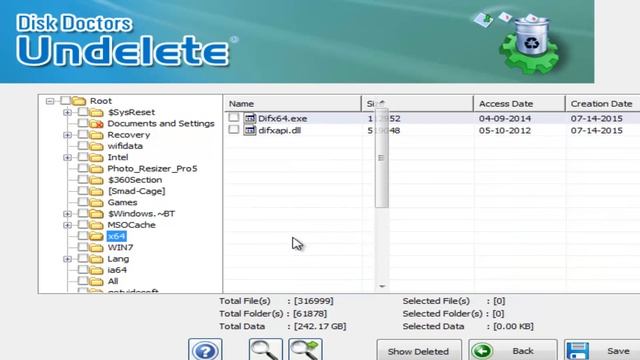Tick the wifidata folder checkbox
The width and height of the screenshot is (640, 360).
click(83, 145)
